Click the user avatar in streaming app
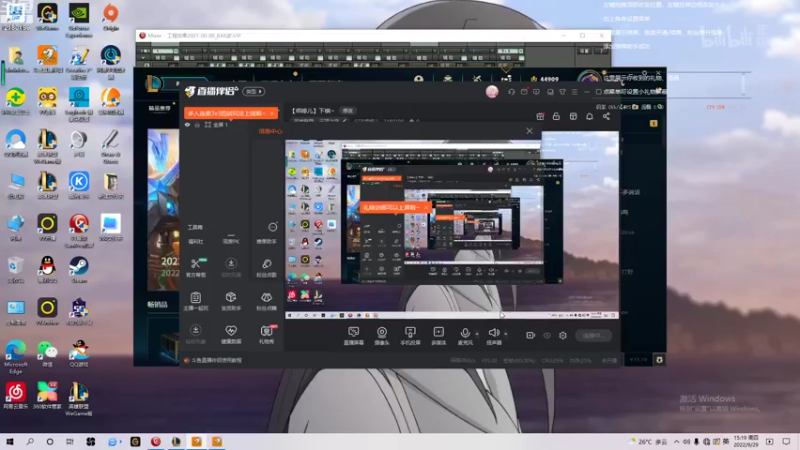 pyautogui.click(x=492, y=91)
